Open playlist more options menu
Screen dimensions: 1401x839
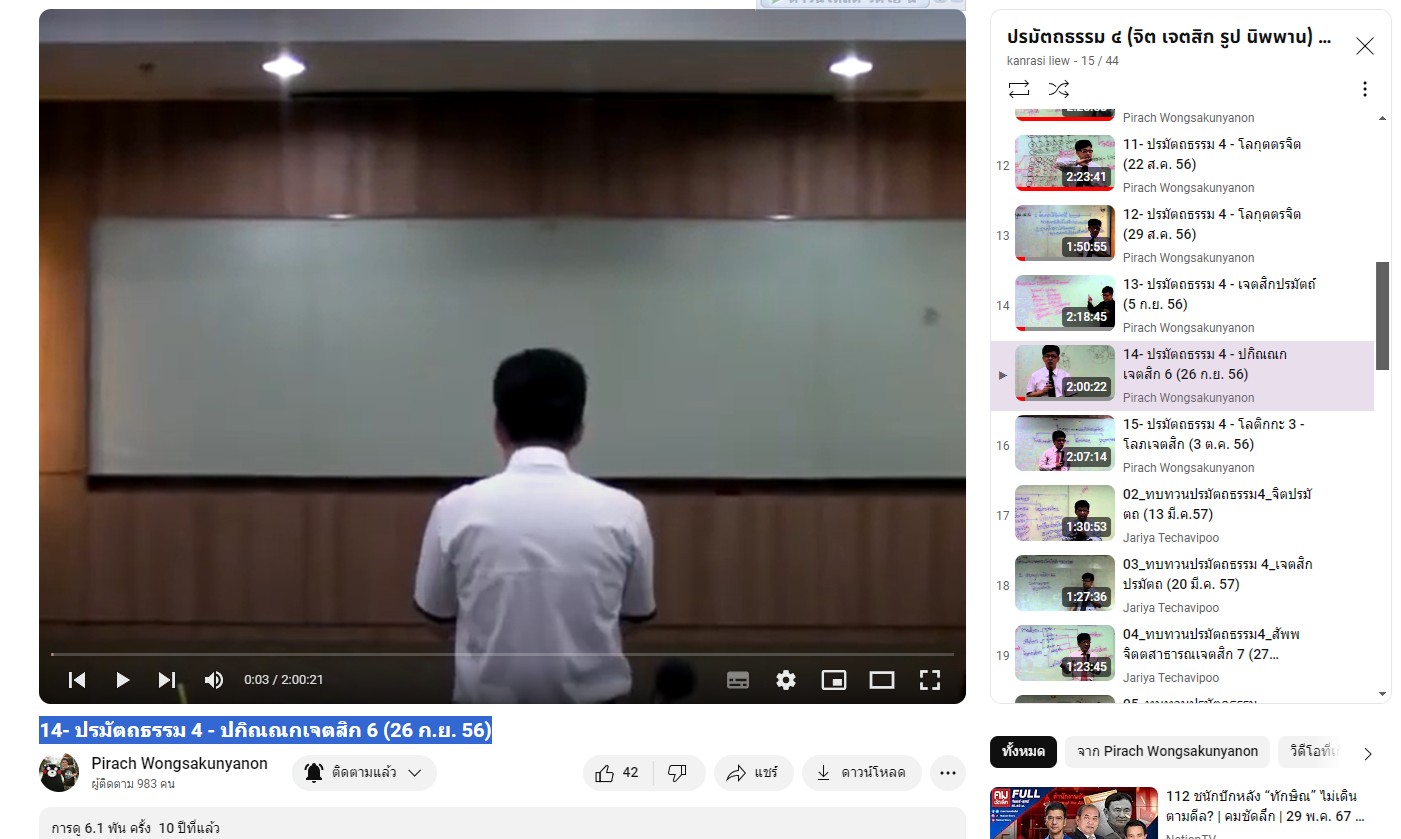[x=1365, y=89]
